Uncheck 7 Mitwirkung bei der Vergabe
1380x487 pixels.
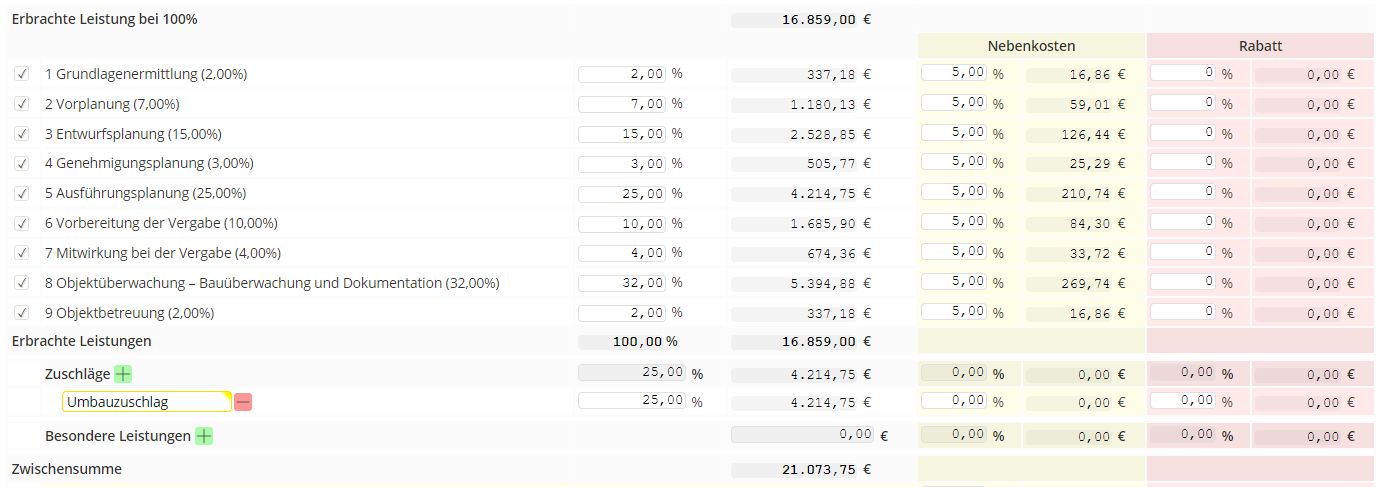22,253
